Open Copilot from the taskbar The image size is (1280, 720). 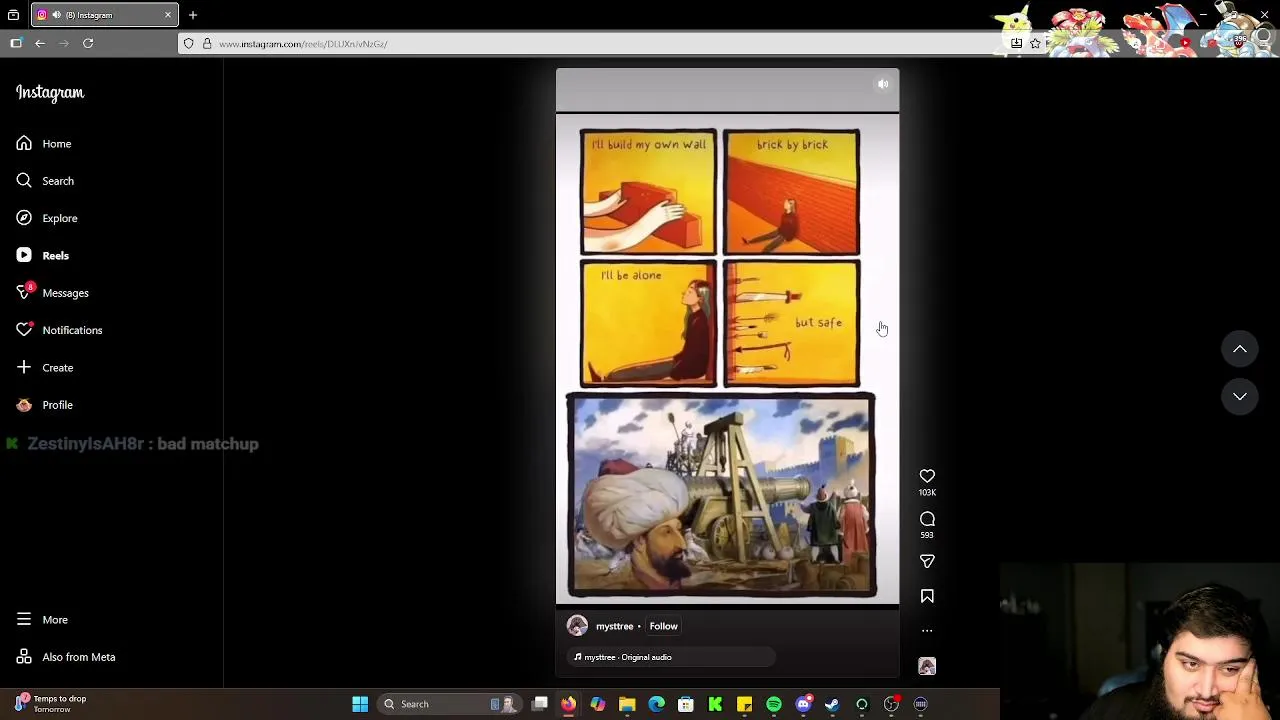tap(597, 704)
